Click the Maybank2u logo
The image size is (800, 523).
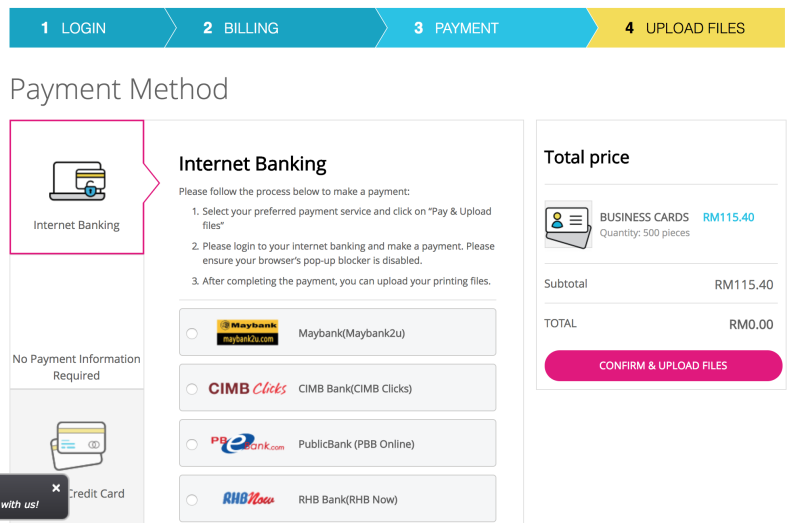247,332
